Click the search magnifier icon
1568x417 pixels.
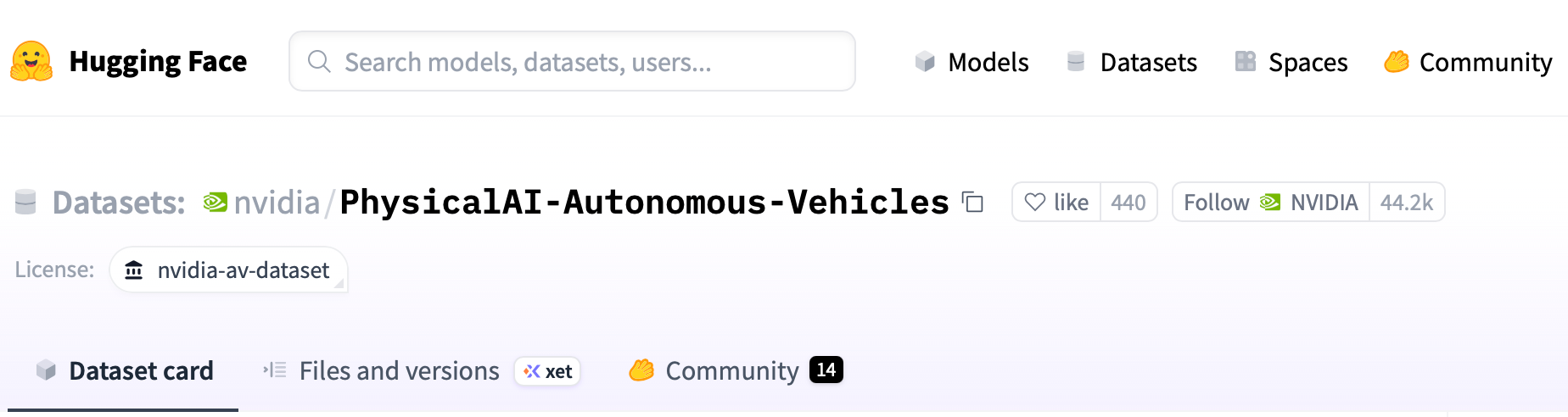click(319, 61)
